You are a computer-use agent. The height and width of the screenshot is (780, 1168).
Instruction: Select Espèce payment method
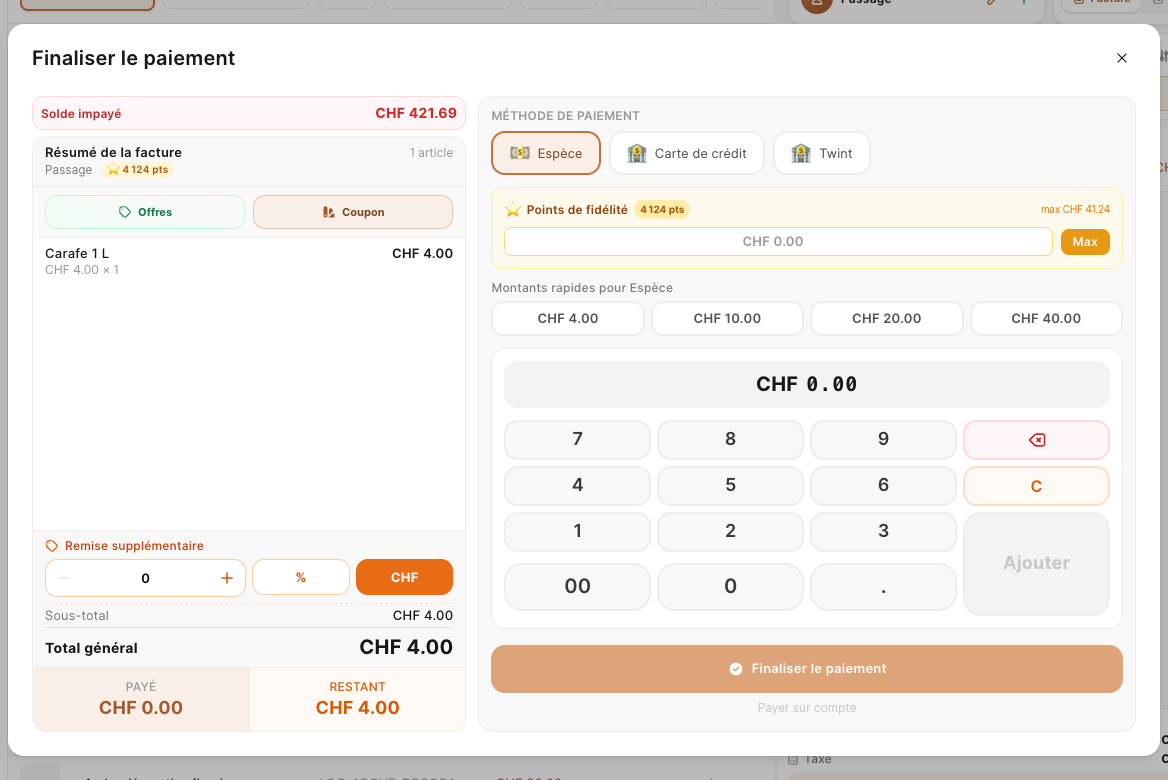pos(546,153)
